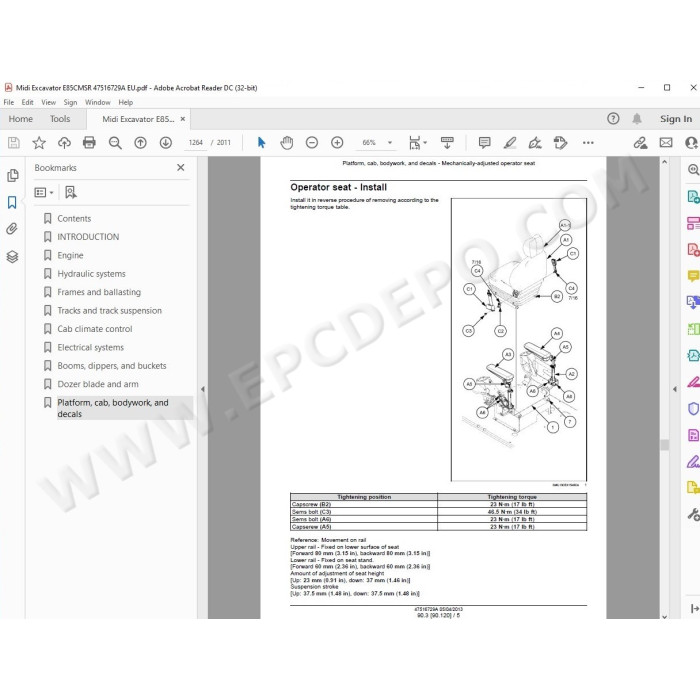
Task: Zoom in with the plus circle
Action: 337,143
